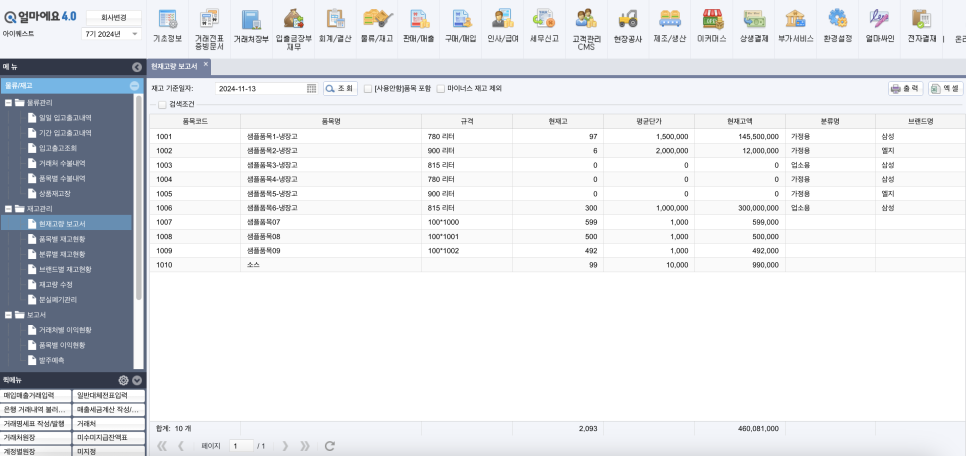Open the 기초정보 module icon
This screenshot has width=966, height=456.
point(168,25)
